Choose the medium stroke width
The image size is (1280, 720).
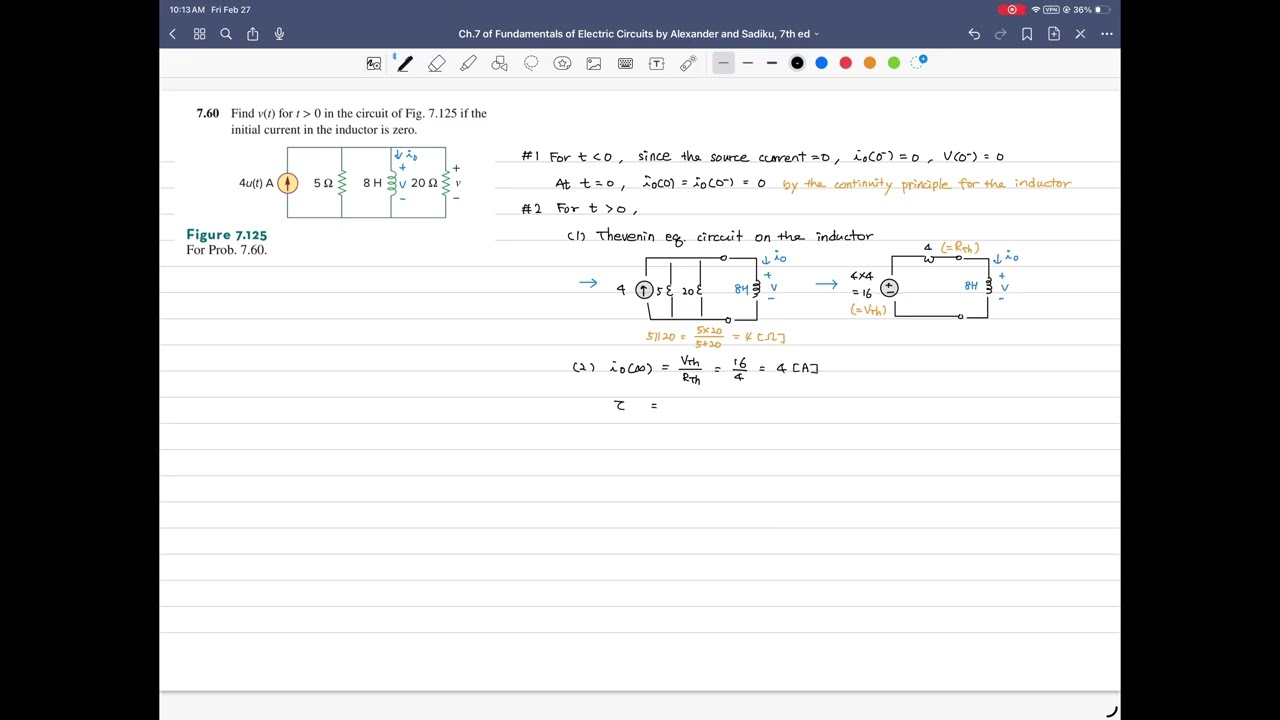747,63
